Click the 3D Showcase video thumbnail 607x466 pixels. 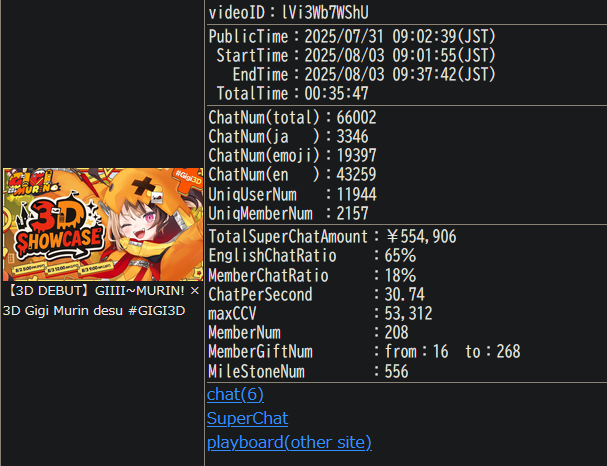tap(103, 224)
